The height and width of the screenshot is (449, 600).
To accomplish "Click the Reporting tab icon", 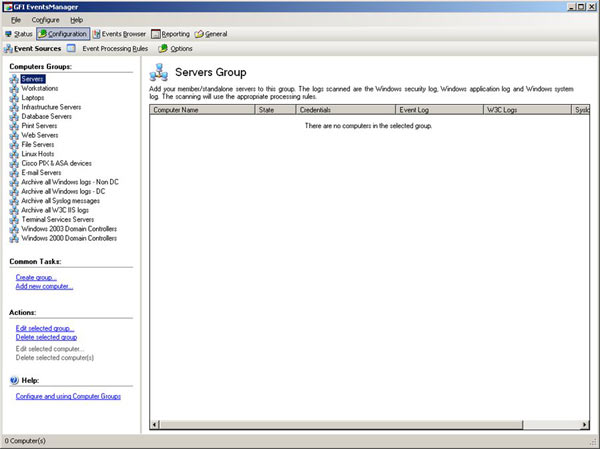I will [x=155, y=34].
